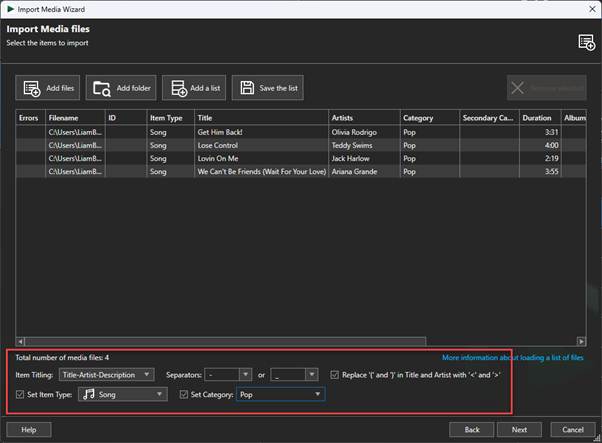This screenshot has width=602, height=443.
Task: Toggle the Set Category checkbox
Action: [x=184, y=395]
